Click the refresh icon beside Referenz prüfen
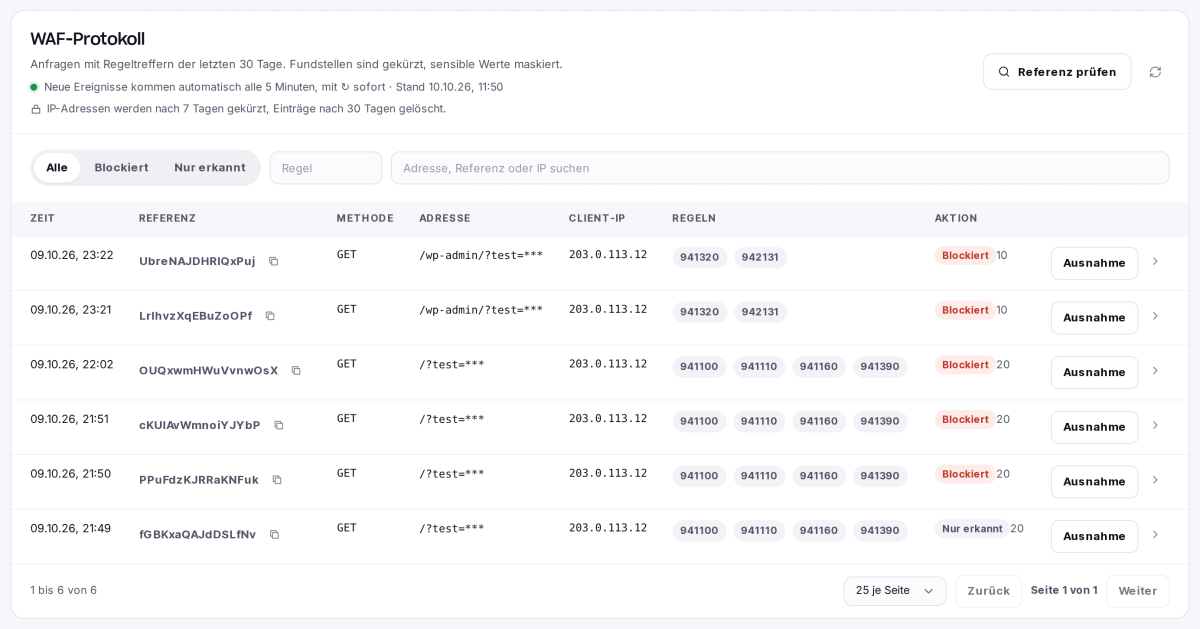1200x629 pixels. click(x=1155, y=72)
